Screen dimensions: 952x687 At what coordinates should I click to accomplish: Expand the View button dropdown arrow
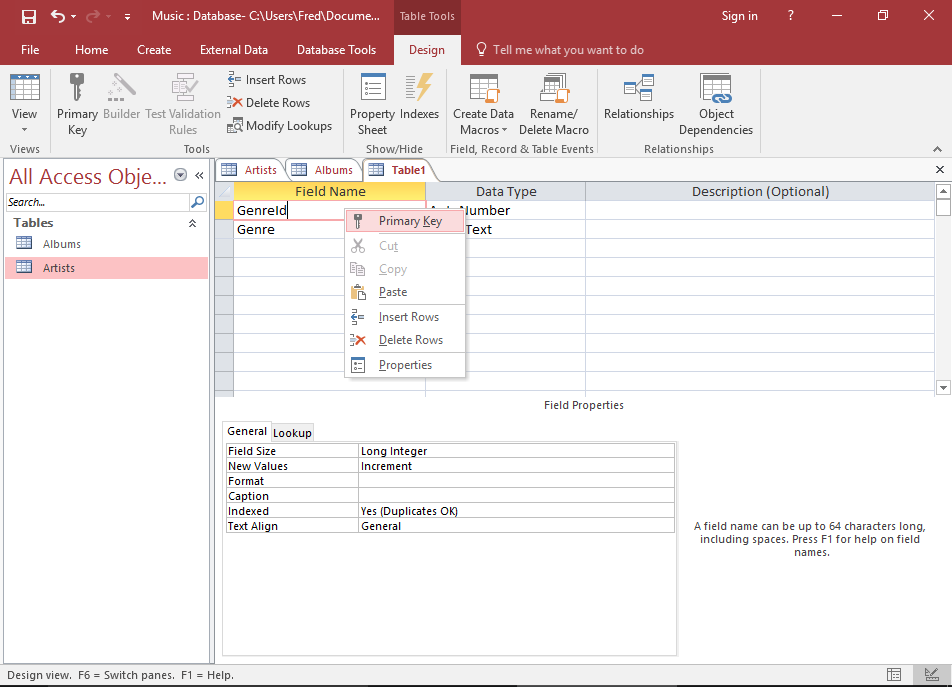pos(24,129)
